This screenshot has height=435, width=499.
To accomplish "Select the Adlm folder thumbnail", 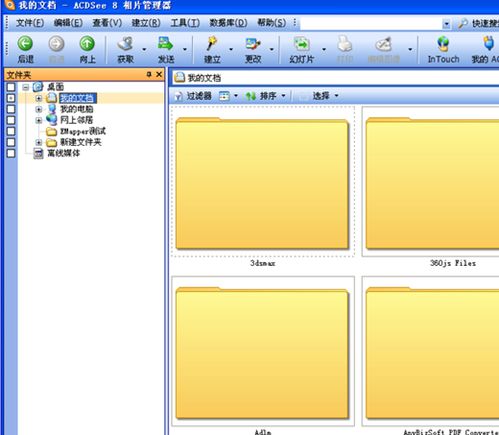I will pyautogui.click(x=262, y=352).
